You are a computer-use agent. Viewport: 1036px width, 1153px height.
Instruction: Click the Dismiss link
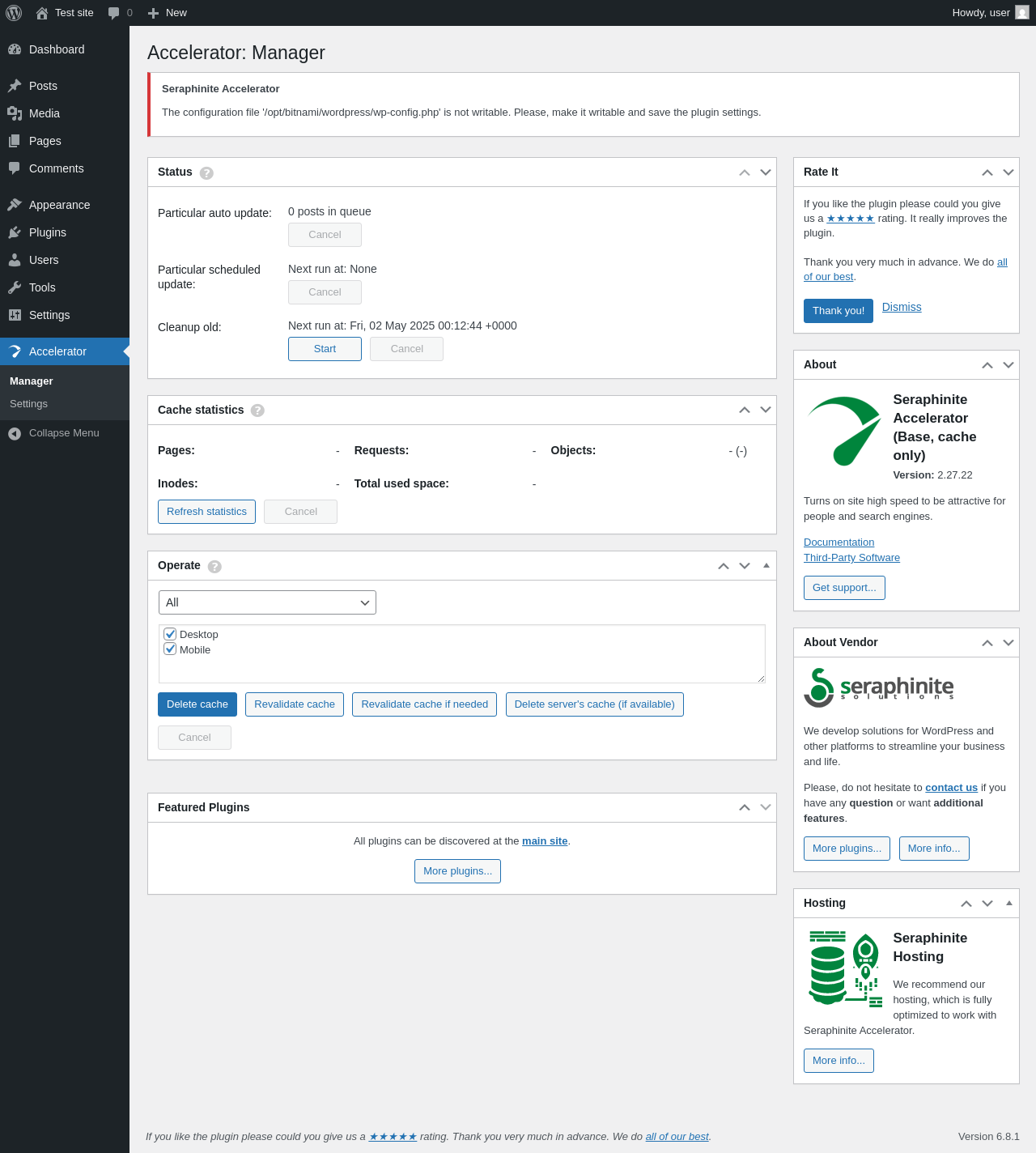(902, 307)
